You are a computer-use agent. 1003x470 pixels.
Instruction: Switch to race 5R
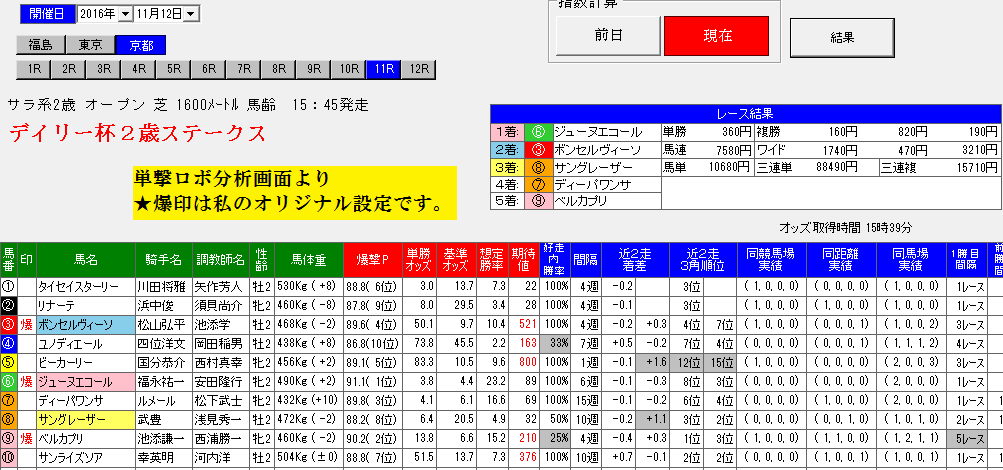tap(174, 70)
